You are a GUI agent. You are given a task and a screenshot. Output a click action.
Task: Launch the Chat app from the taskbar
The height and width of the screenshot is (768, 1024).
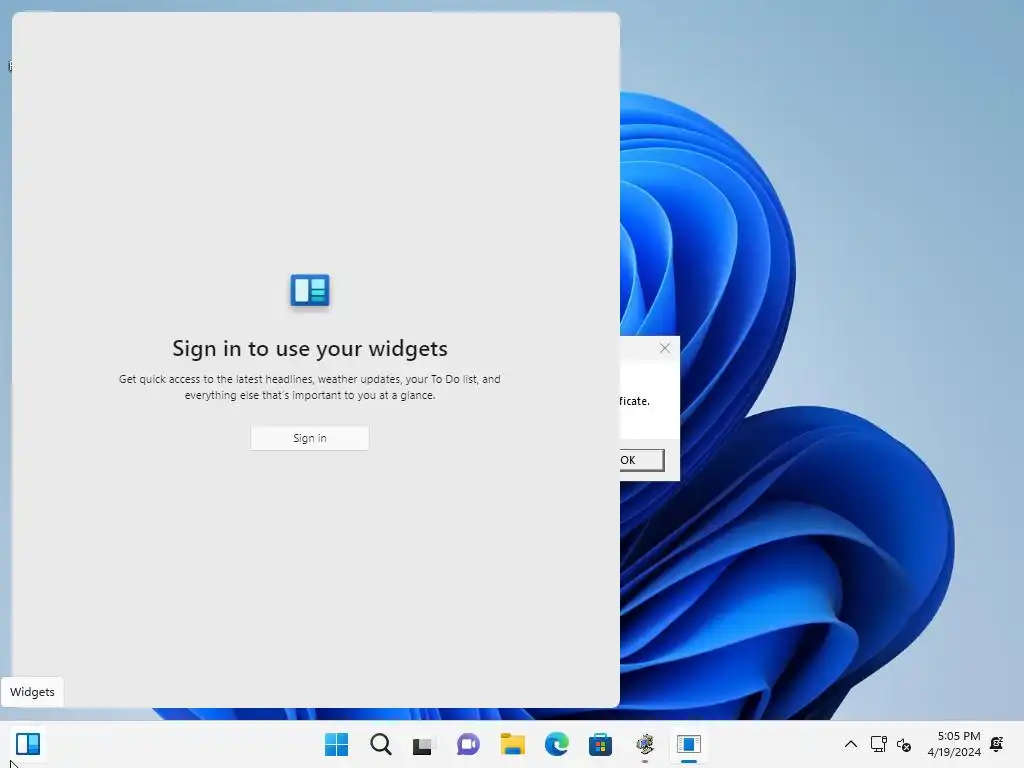coord(468,744)
